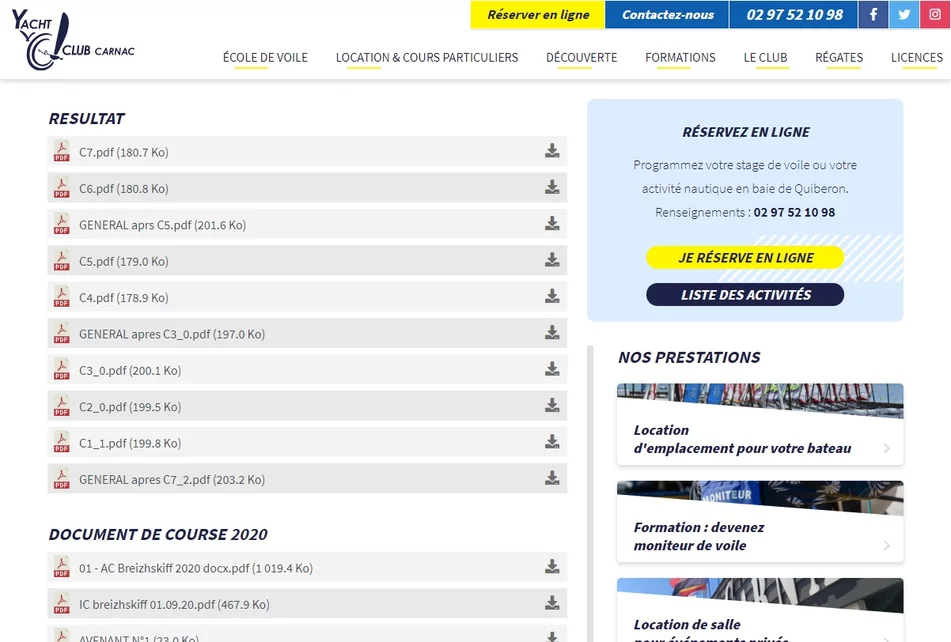Click download icon for C7.pdf
The image size is (951, 642).
552,152
